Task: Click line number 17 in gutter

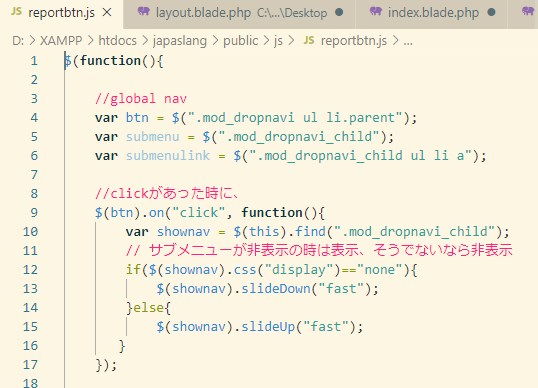Action: click(30, 364)
